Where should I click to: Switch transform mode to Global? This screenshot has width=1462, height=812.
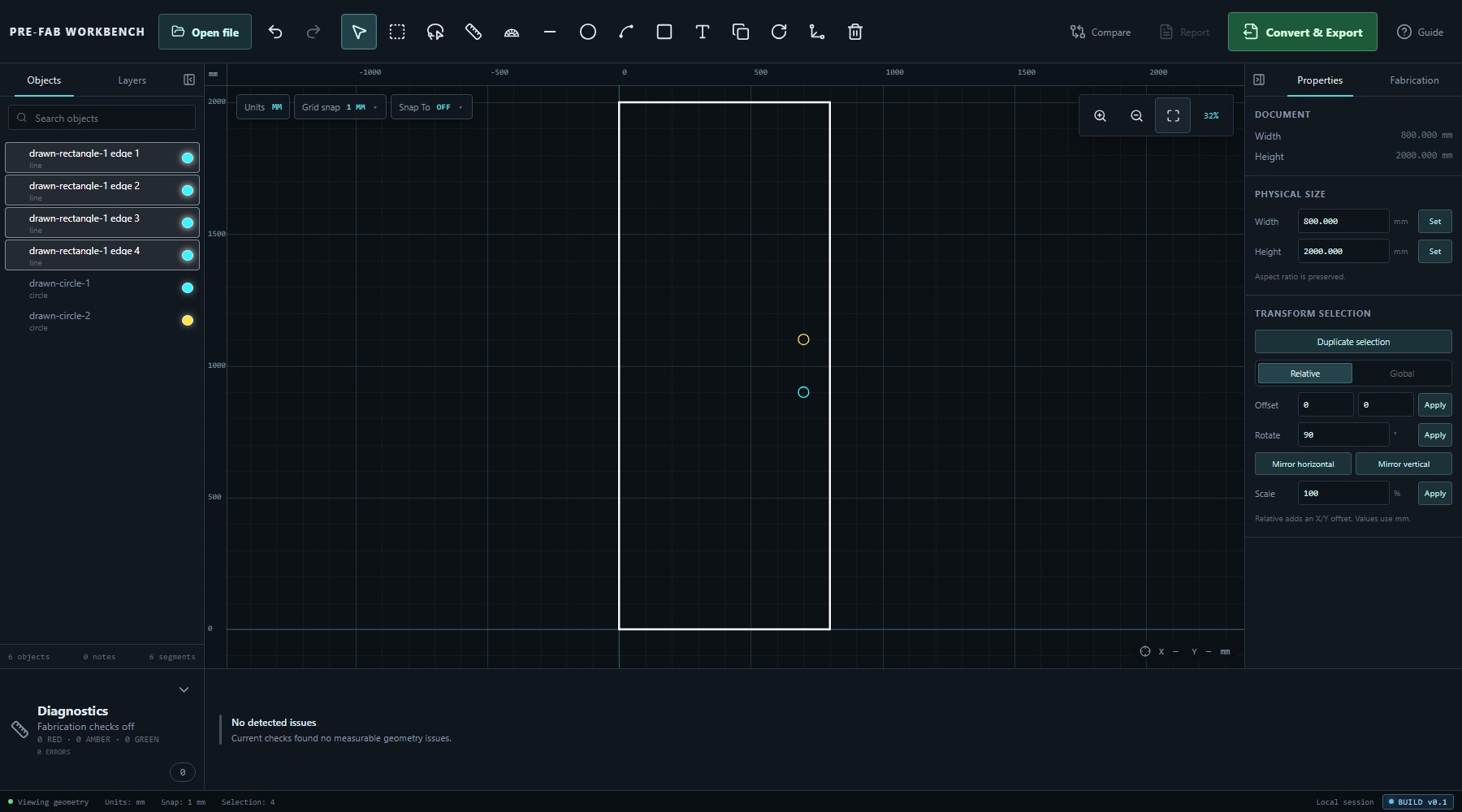point(1402,374)
